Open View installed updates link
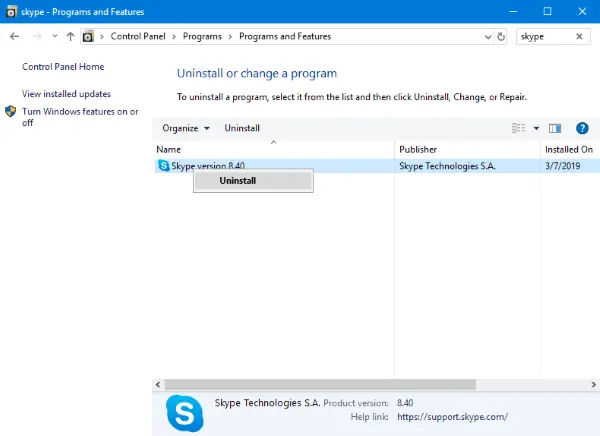Screen dimensions: 600x436 66,94
